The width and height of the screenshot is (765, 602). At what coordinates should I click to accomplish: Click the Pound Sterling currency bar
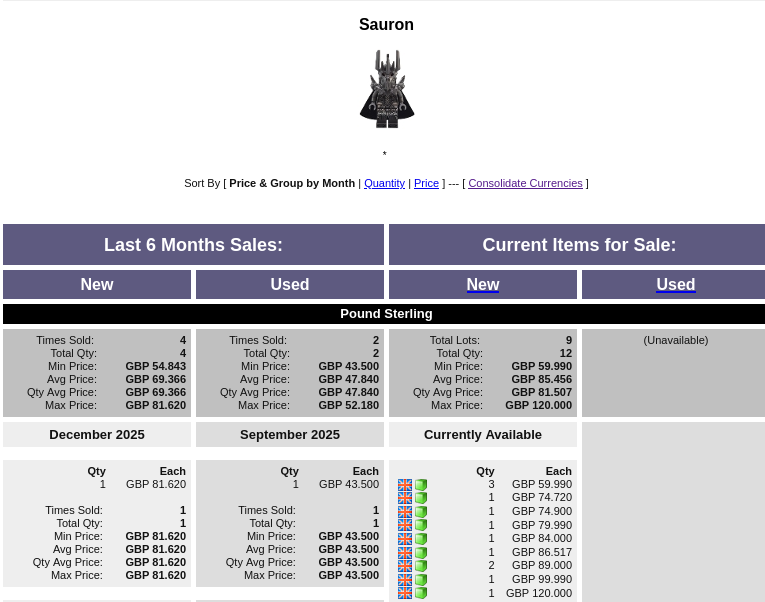pos(386,314)
